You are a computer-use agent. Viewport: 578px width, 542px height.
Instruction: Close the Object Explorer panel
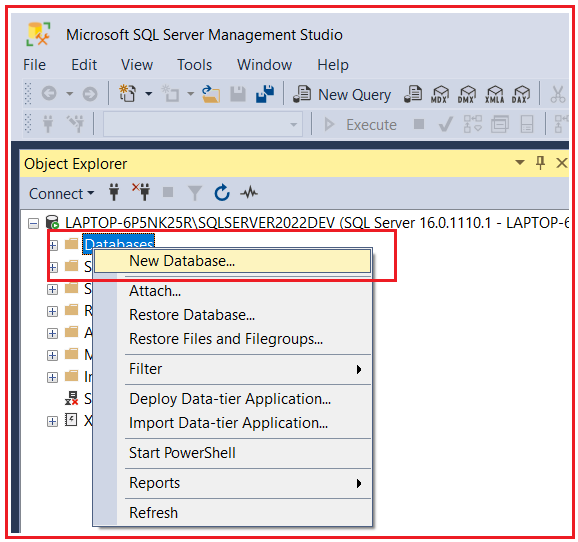[x=561, y=163]
